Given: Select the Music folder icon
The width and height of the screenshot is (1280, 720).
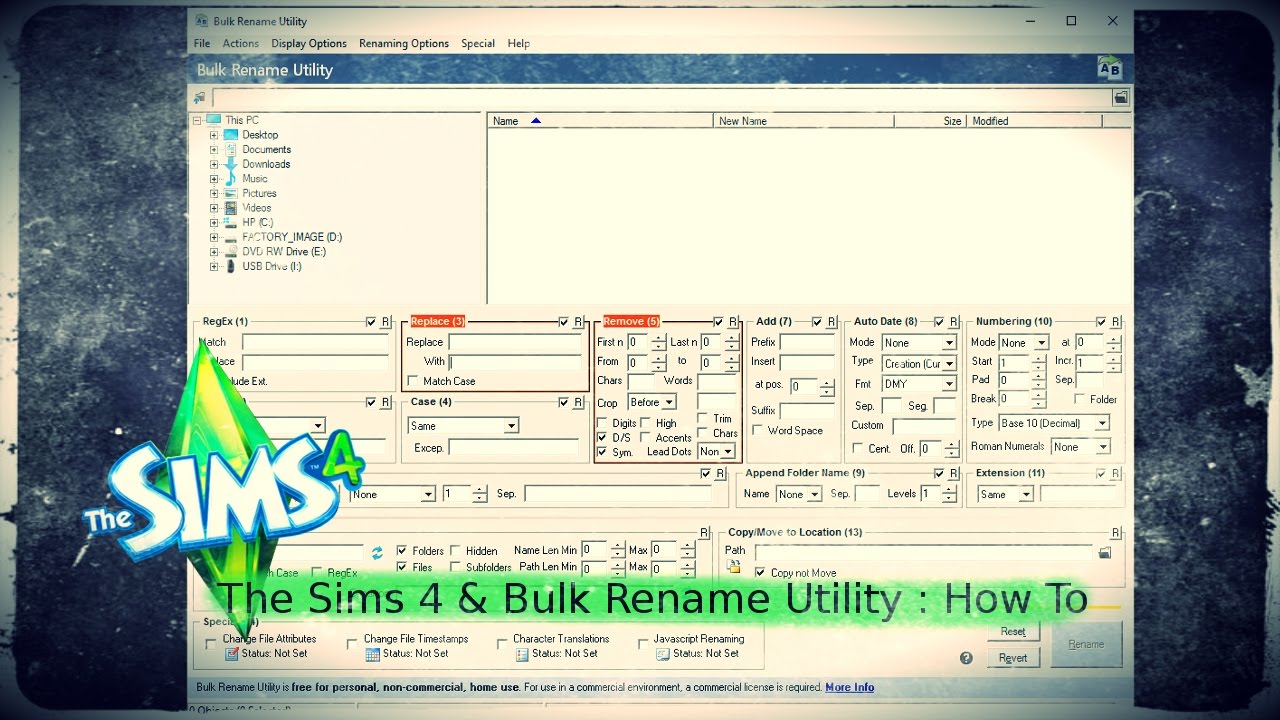Looking at the screenshot, I should click(x=231, y=178).
